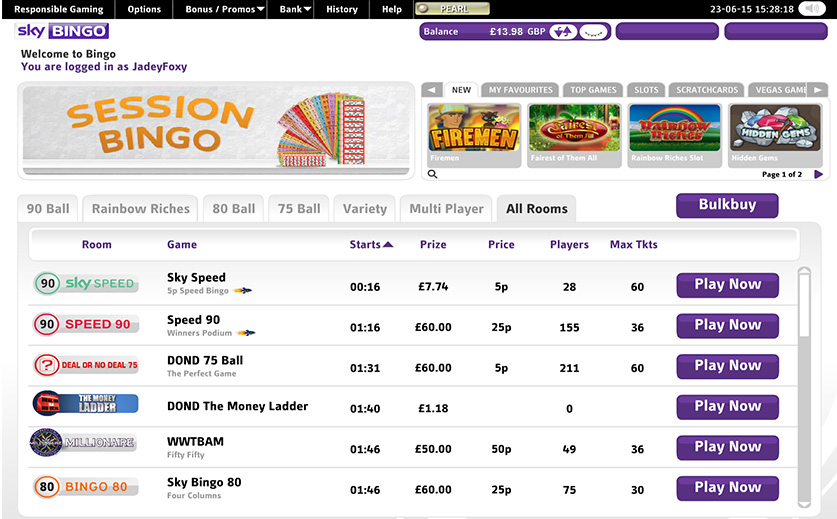Click the scrollbar down arrow in room list
The image size is (837, 519).
click(804, 504)
